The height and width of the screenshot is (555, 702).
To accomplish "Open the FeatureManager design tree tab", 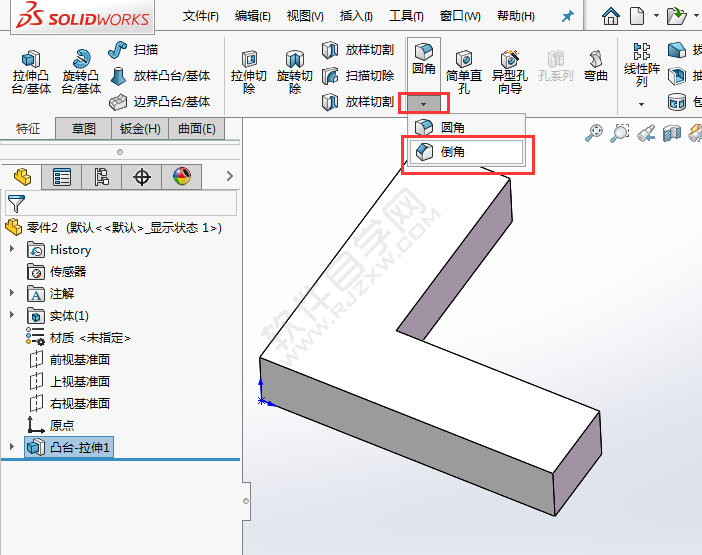I will click(22, 177).
